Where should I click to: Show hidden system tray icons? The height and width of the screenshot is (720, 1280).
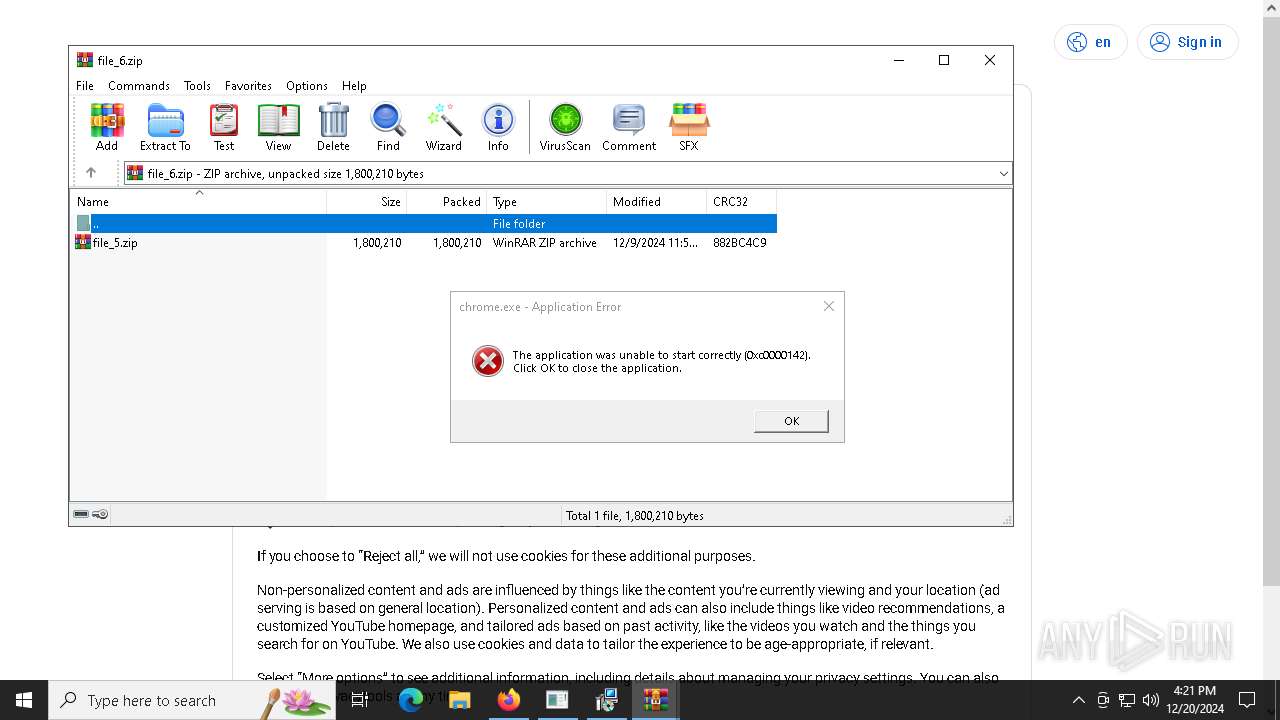(x=1079, y=700)
